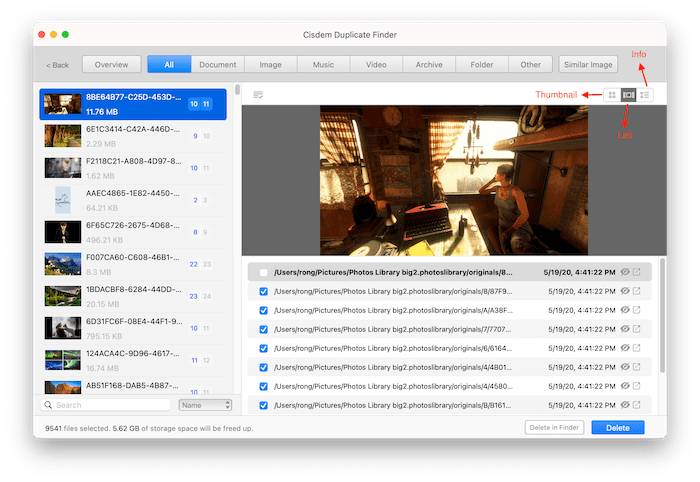The height and width of the screenshot is (482, 700).
Task: Reveal first file with open-external icon
Action: [637, 272]
